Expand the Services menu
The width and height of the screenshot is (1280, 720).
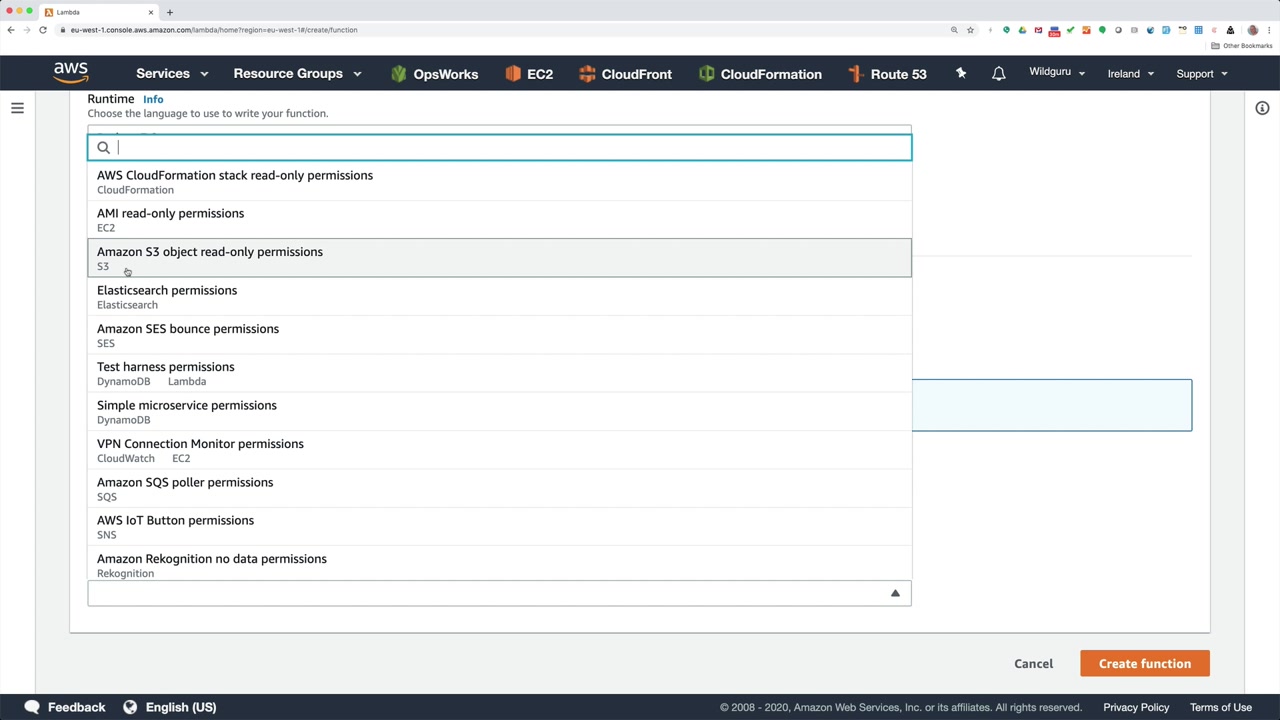click(172, 74)
